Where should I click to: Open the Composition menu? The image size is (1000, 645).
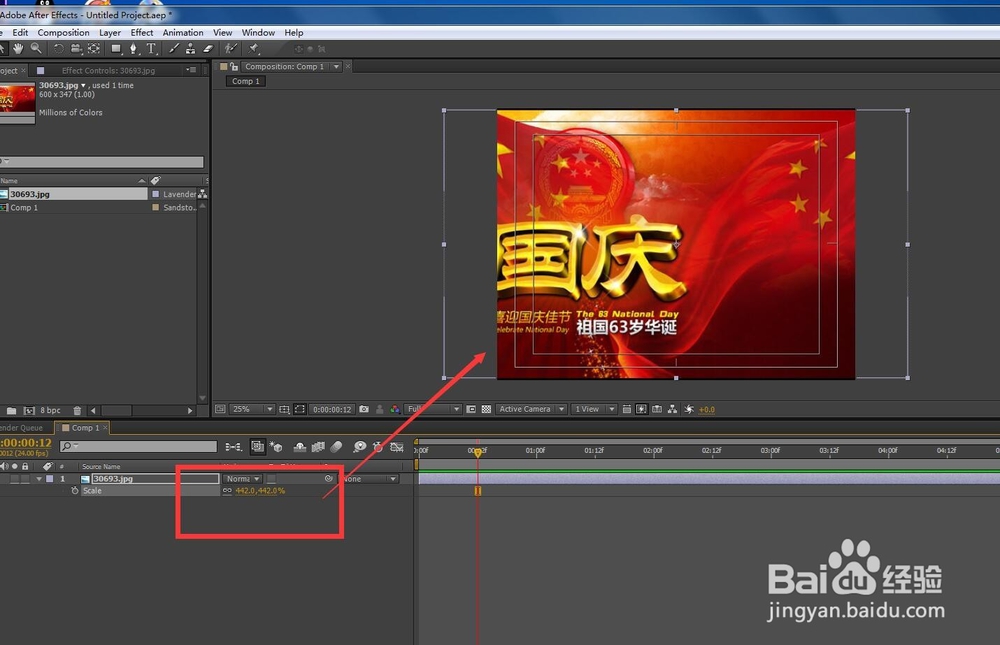(63, 33)
